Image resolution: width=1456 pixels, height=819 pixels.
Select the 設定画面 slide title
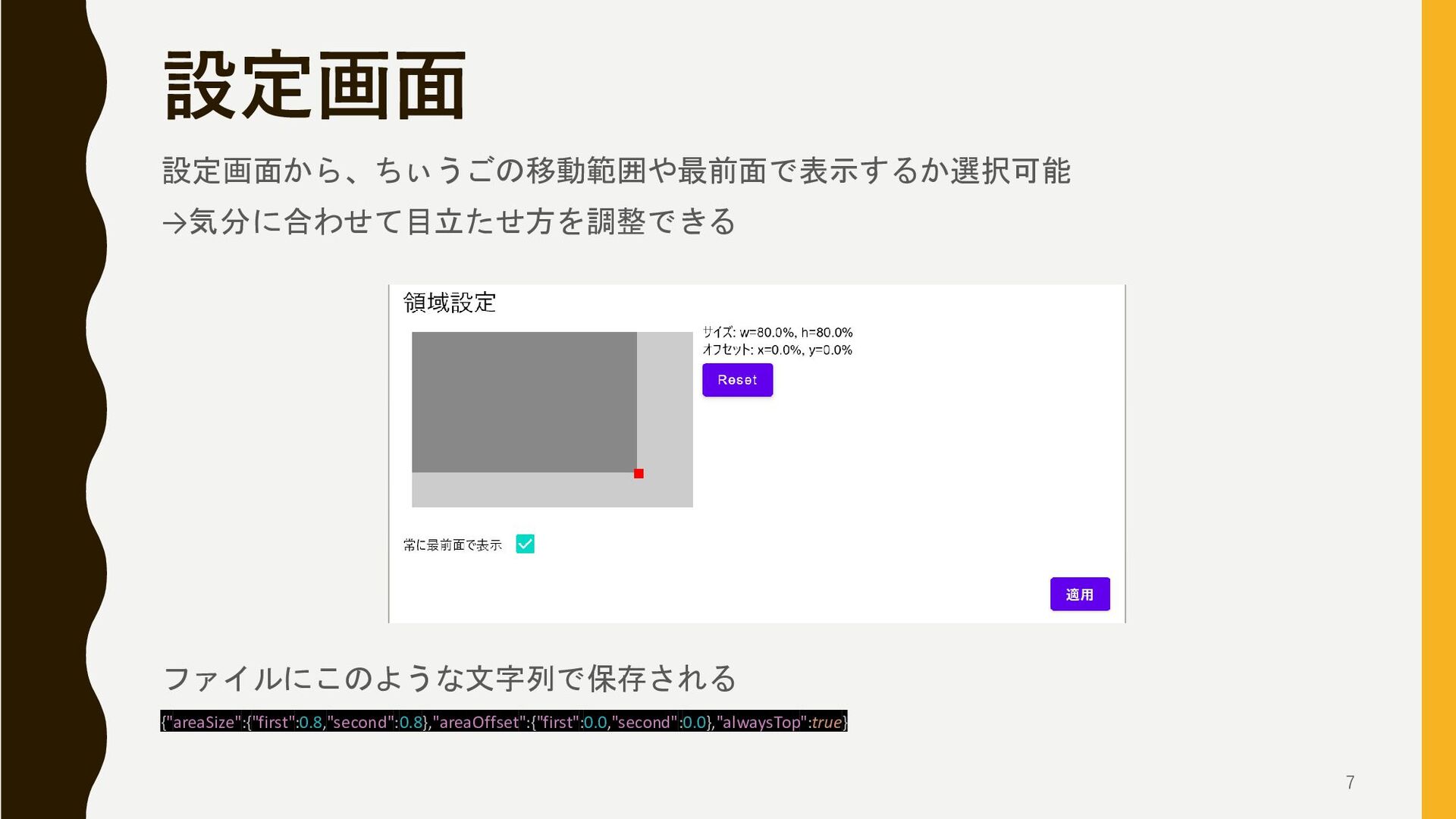(x=315, y=85)
